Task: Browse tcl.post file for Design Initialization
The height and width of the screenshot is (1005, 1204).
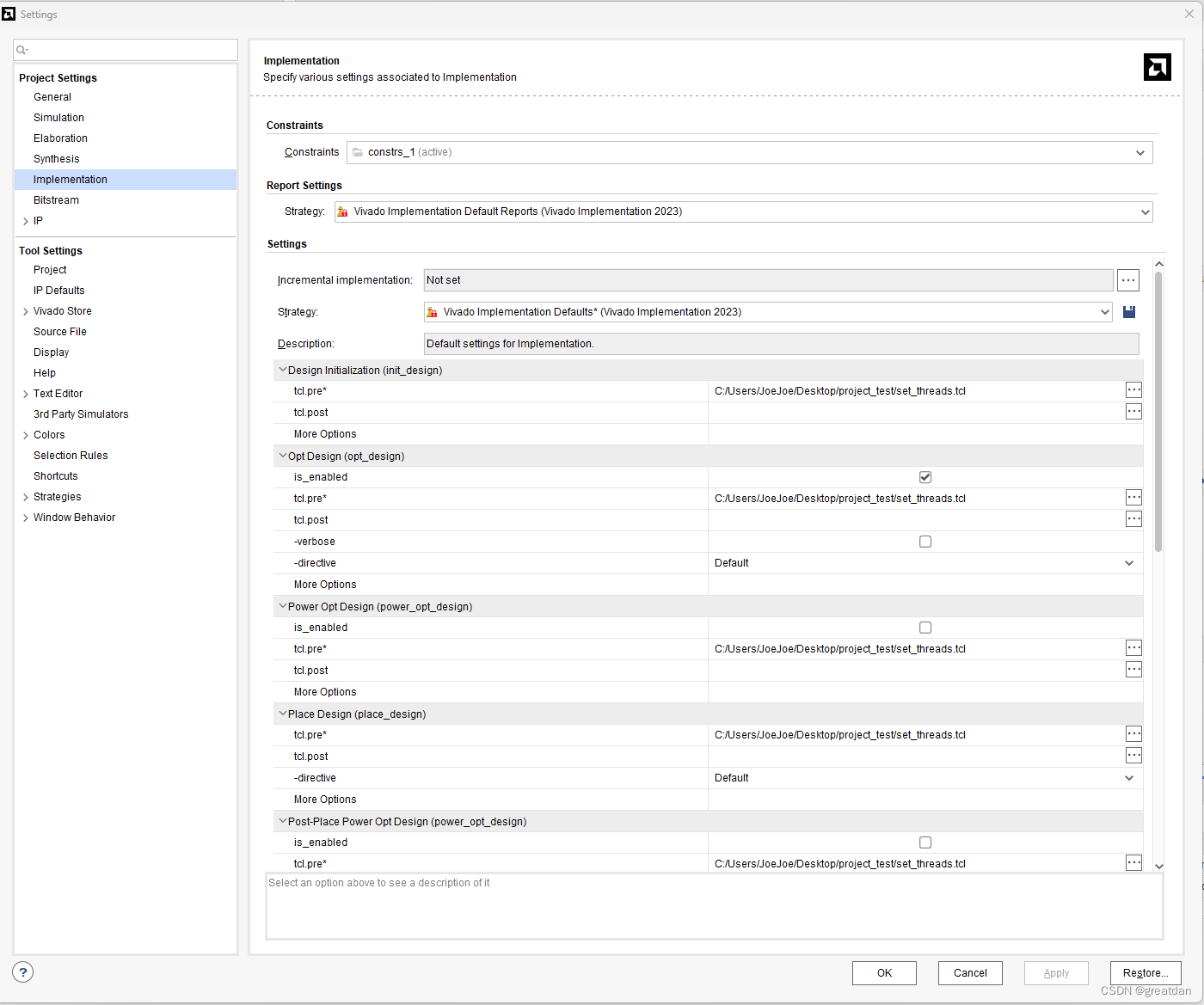Action: coord(1133,412)
